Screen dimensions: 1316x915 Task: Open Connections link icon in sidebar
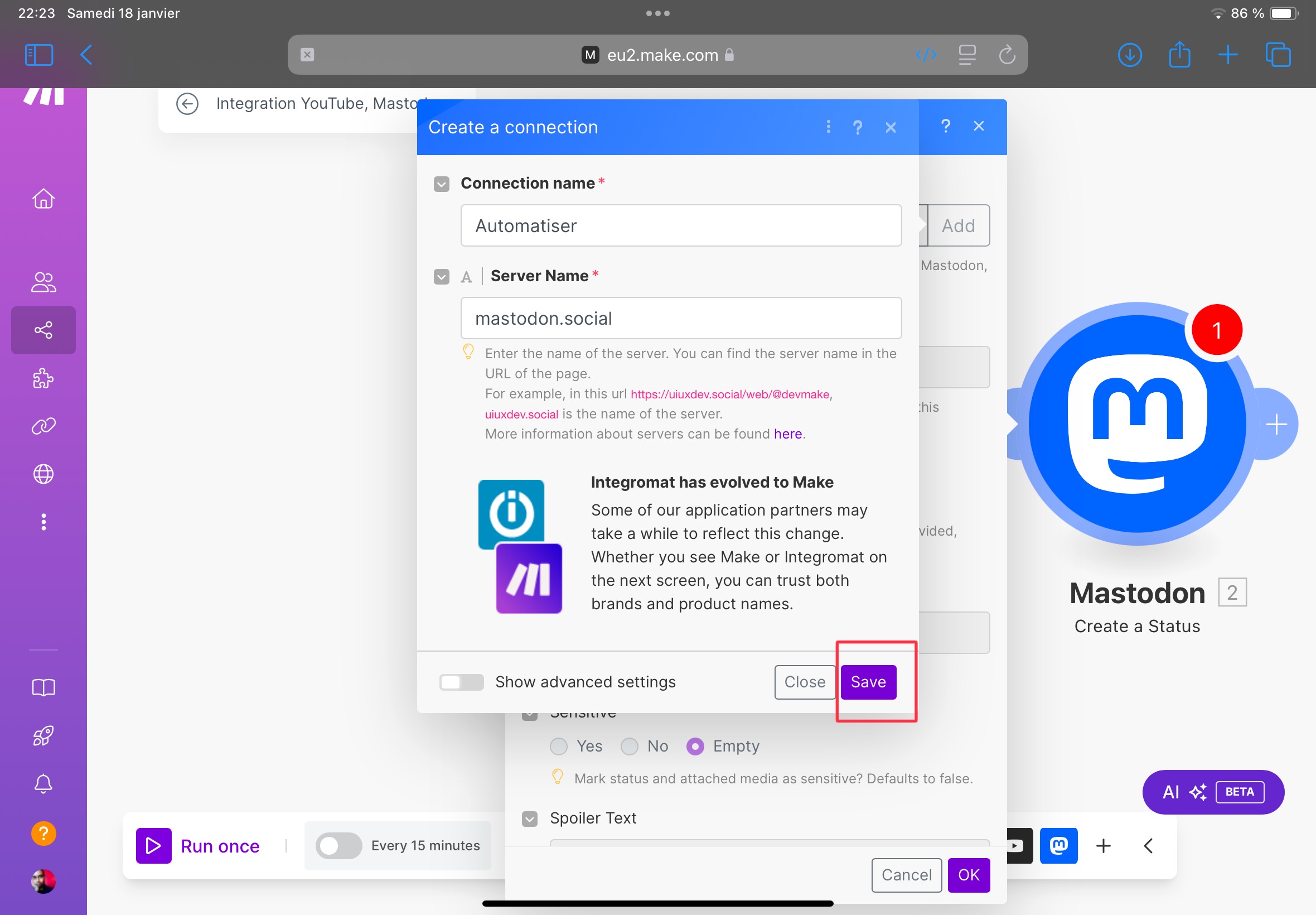pyautogui.click(x=43, y=426)
